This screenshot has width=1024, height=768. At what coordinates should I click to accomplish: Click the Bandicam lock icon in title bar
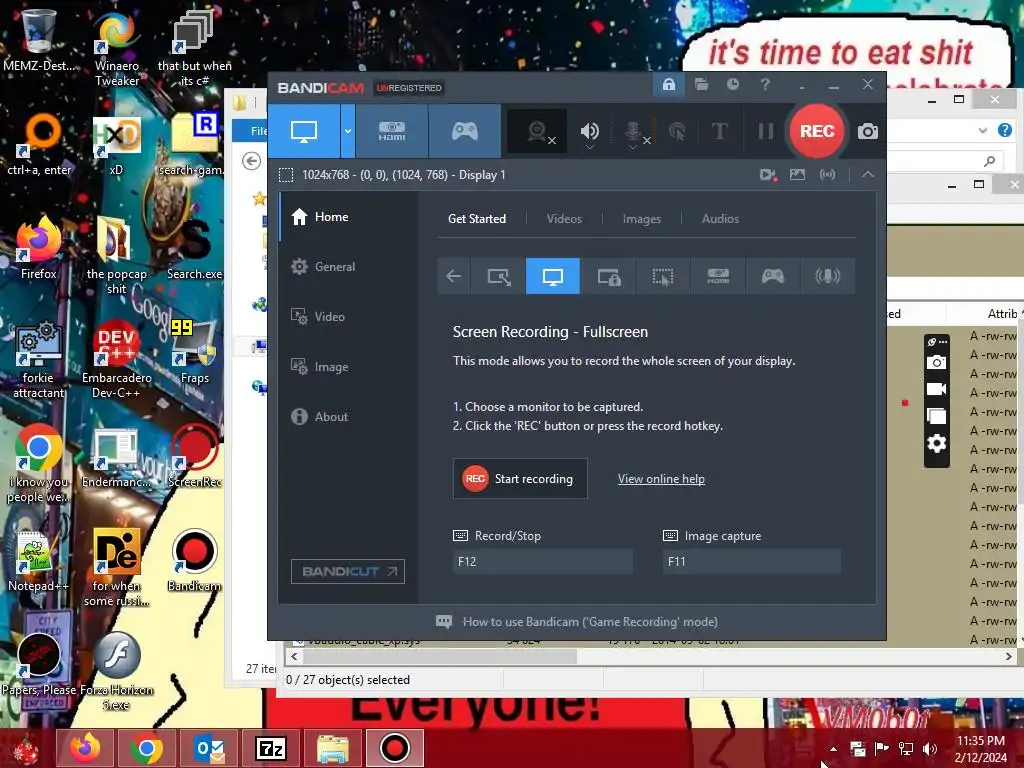[669, 85]
